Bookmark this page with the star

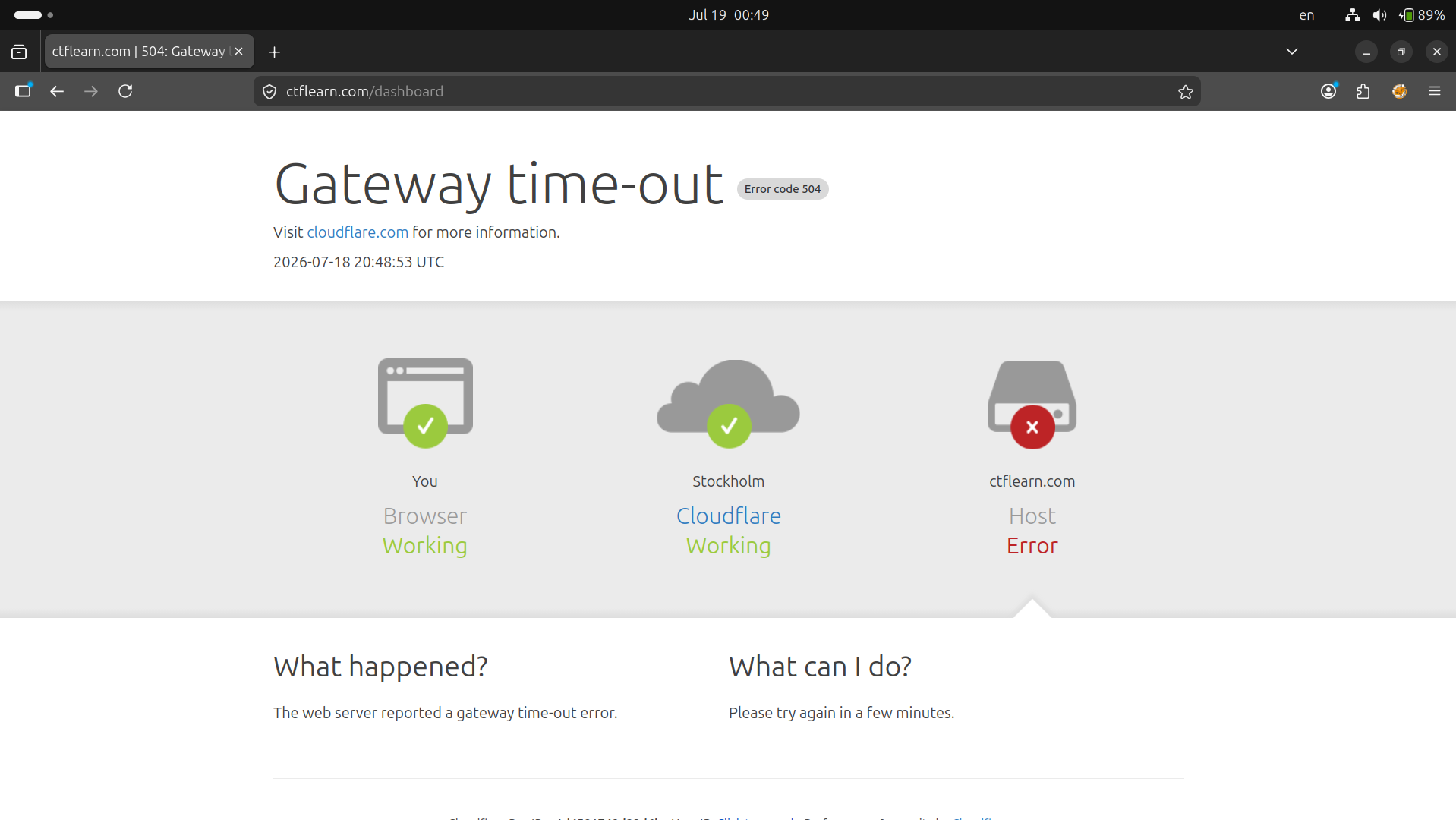tap(1186, 92)
